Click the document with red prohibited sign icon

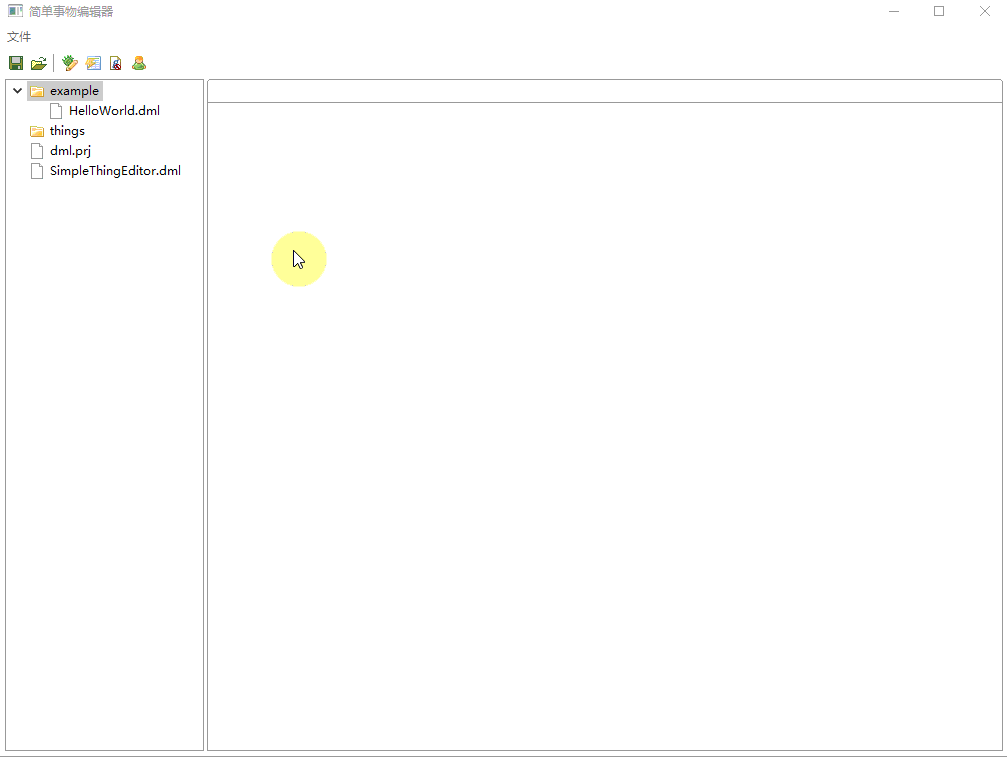[x=116, y=63]
